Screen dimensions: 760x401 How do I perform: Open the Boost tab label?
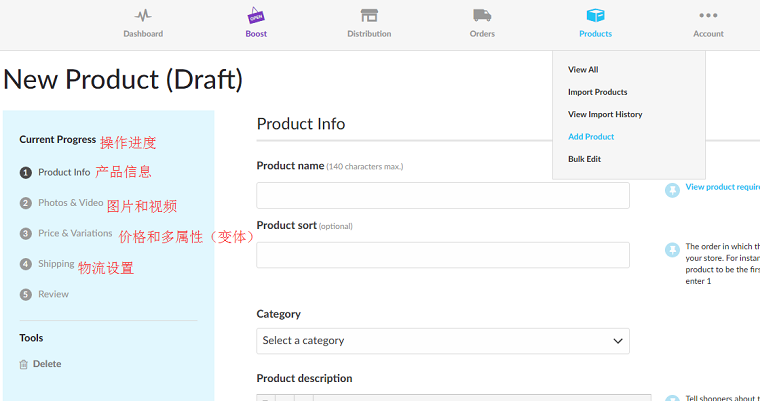point(256,34)
